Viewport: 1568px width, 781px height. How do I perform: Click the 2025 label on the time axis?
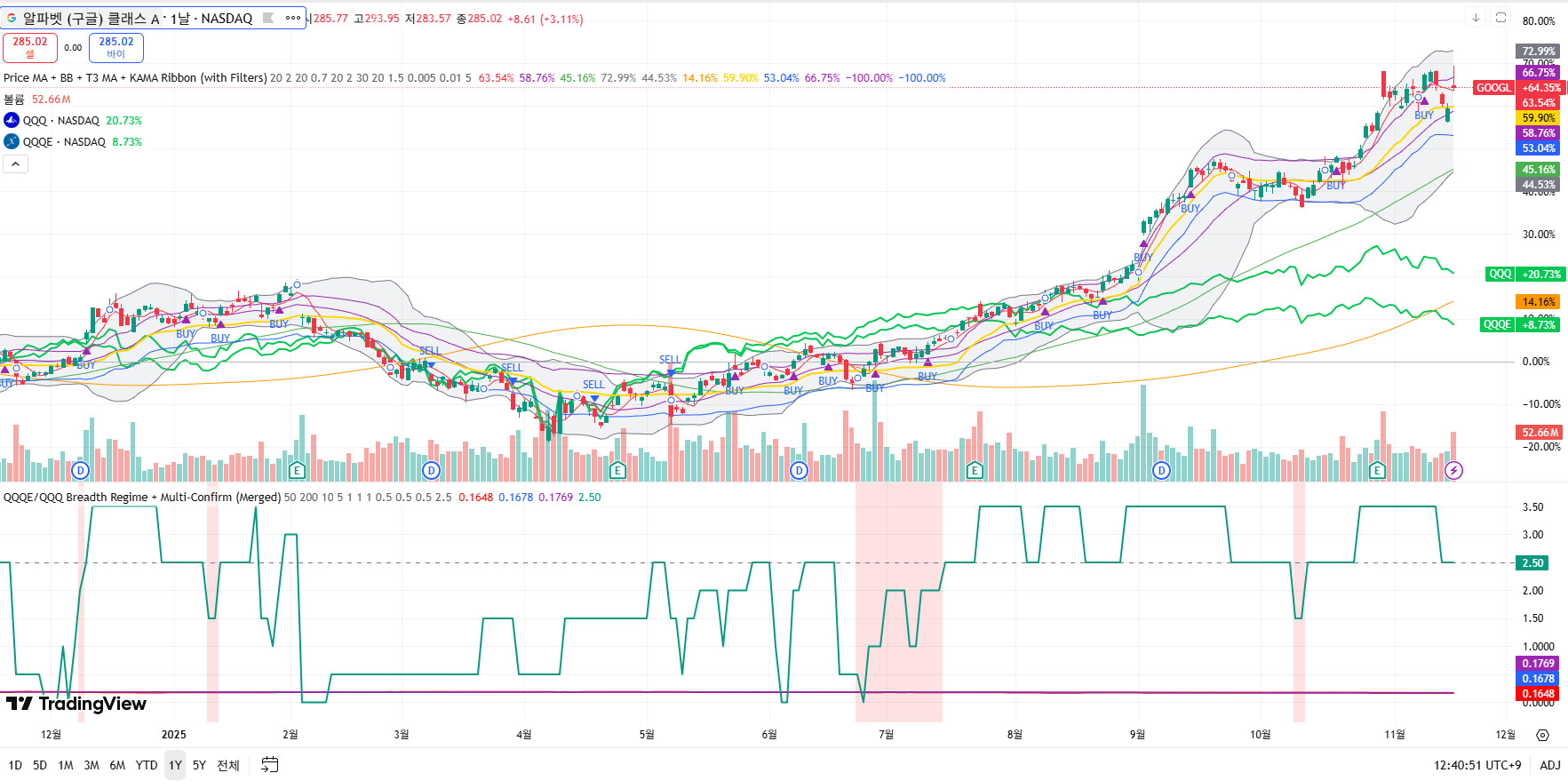174,735
